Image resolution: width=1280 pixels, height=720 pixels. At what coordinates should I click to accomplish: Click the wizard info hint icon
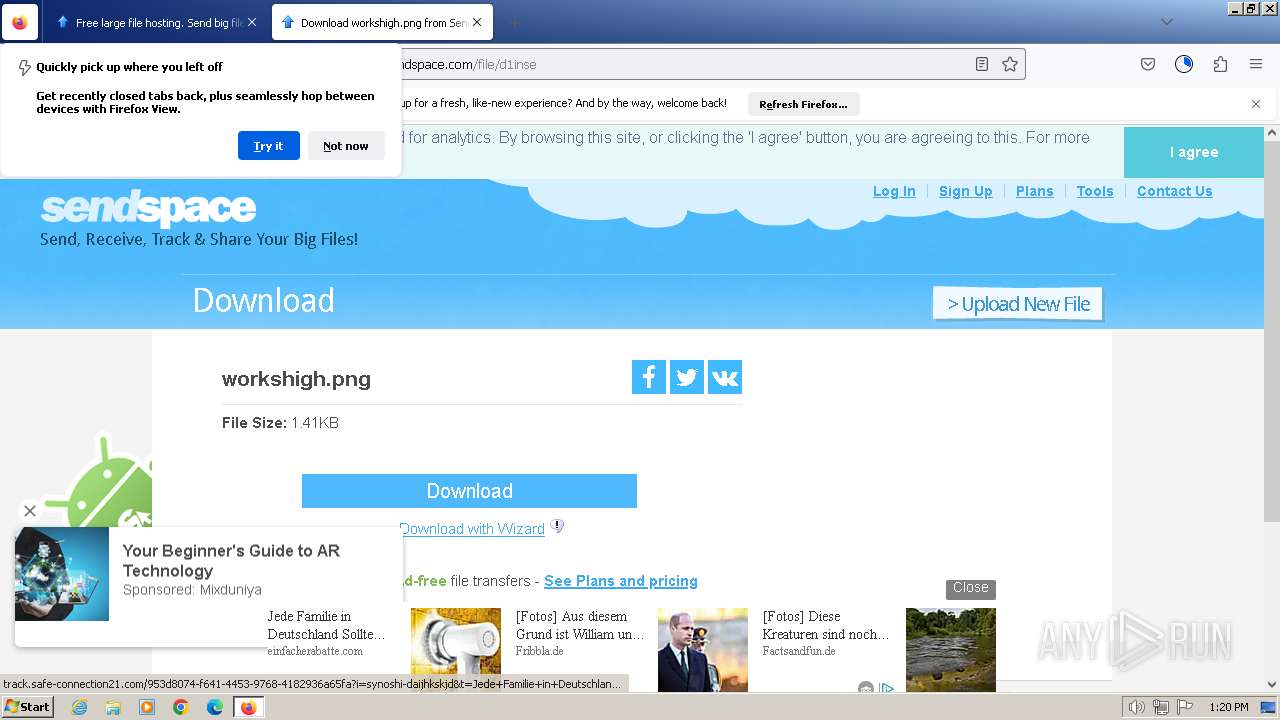[558, 526]
